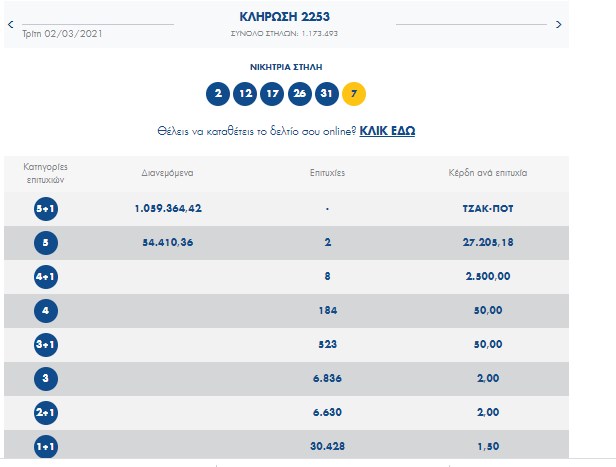The image size is (616, 467).
Task: Click the winning number ball 17
Action: (x=272, y=95)
